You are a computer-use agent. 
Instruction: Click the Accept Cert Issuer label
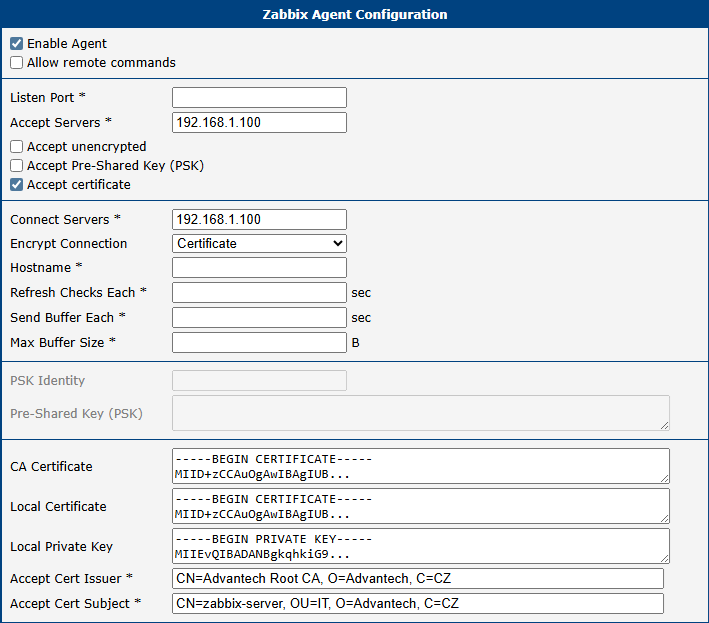tap(71, 579)
